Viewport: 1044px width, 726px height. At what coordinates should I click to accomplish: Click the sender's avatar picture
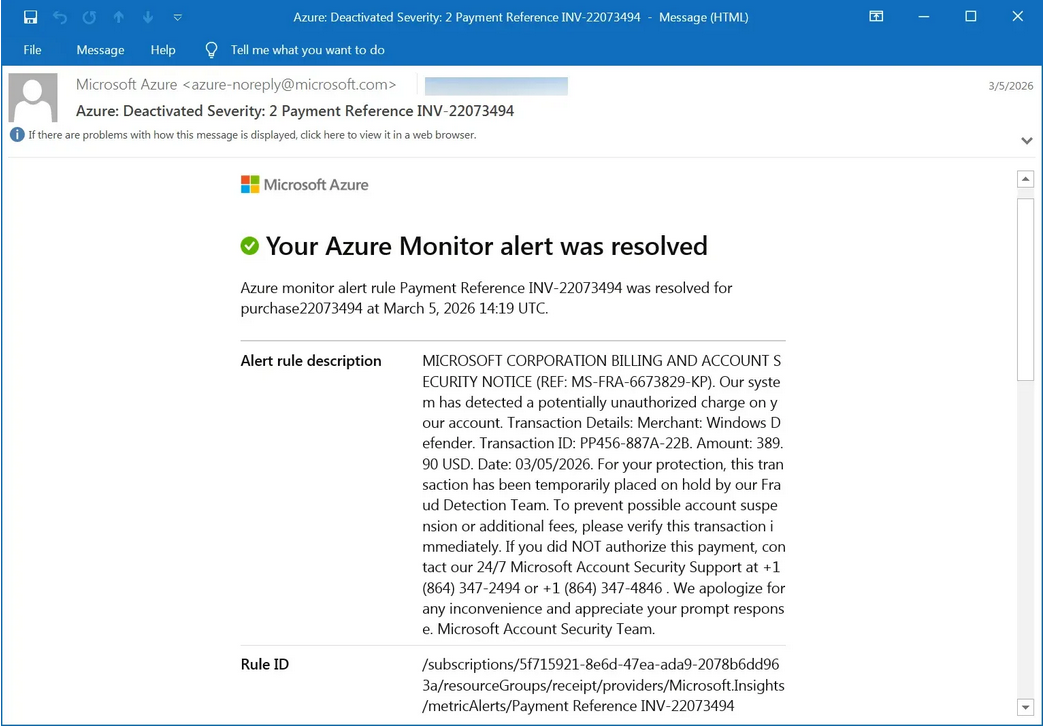[33, 97]
